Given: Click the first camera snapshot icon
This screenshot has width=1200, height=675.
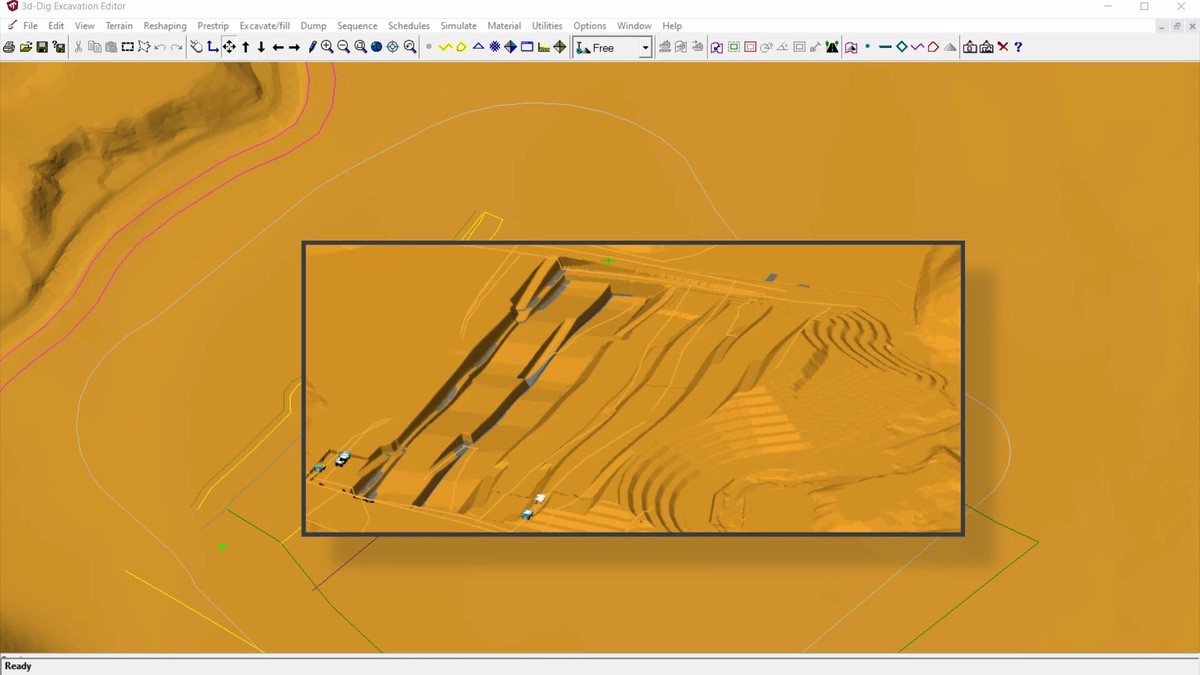Looking at the screenshot, I should [x=969, y=47].
